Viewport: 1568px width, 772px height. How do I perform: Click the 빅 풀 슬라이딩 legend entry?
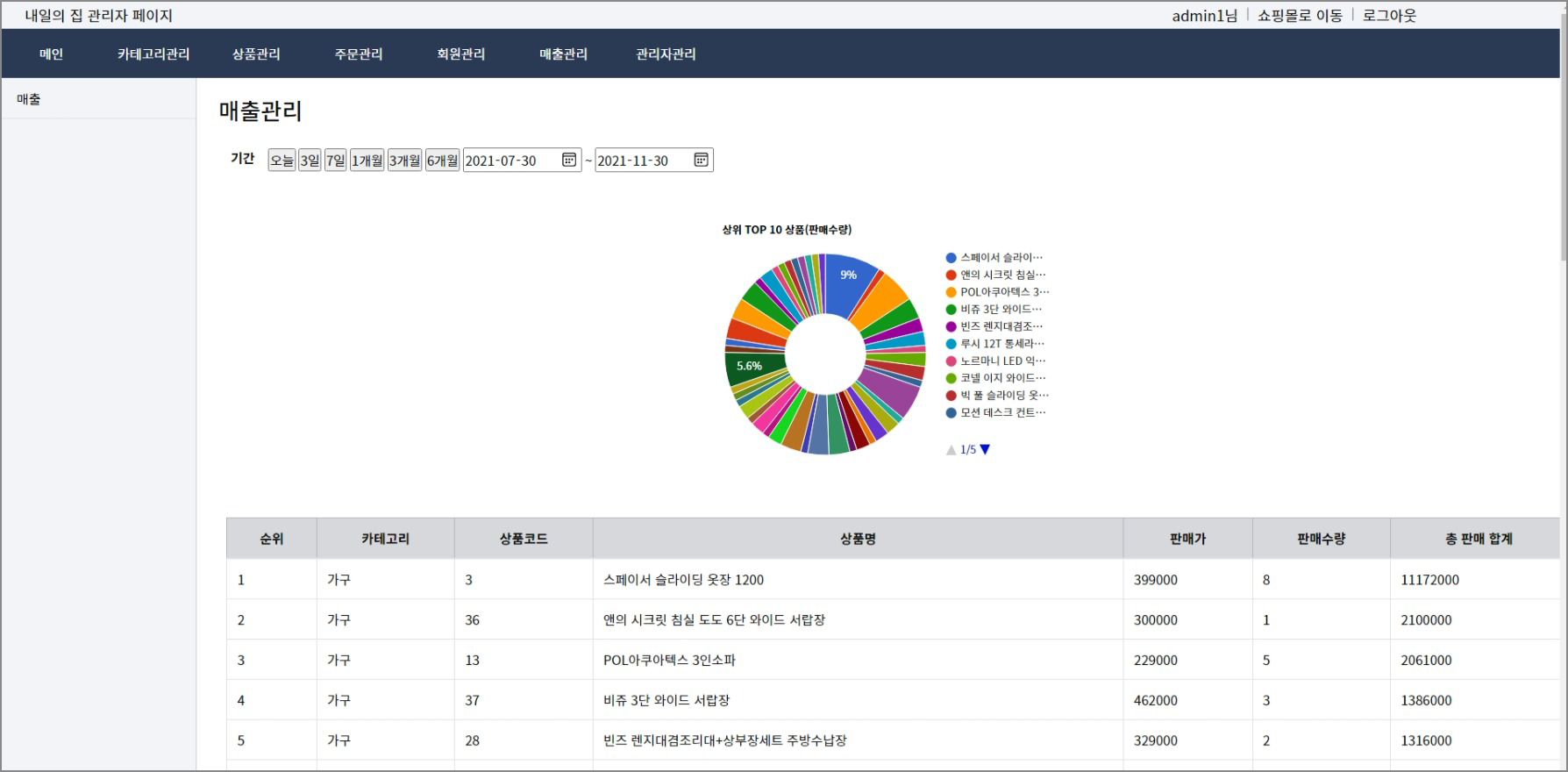point(997,395)
